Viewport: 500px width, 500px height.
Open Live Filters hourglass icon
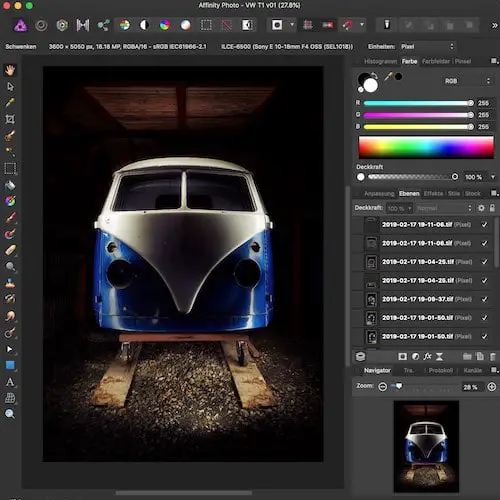point(440,357)
